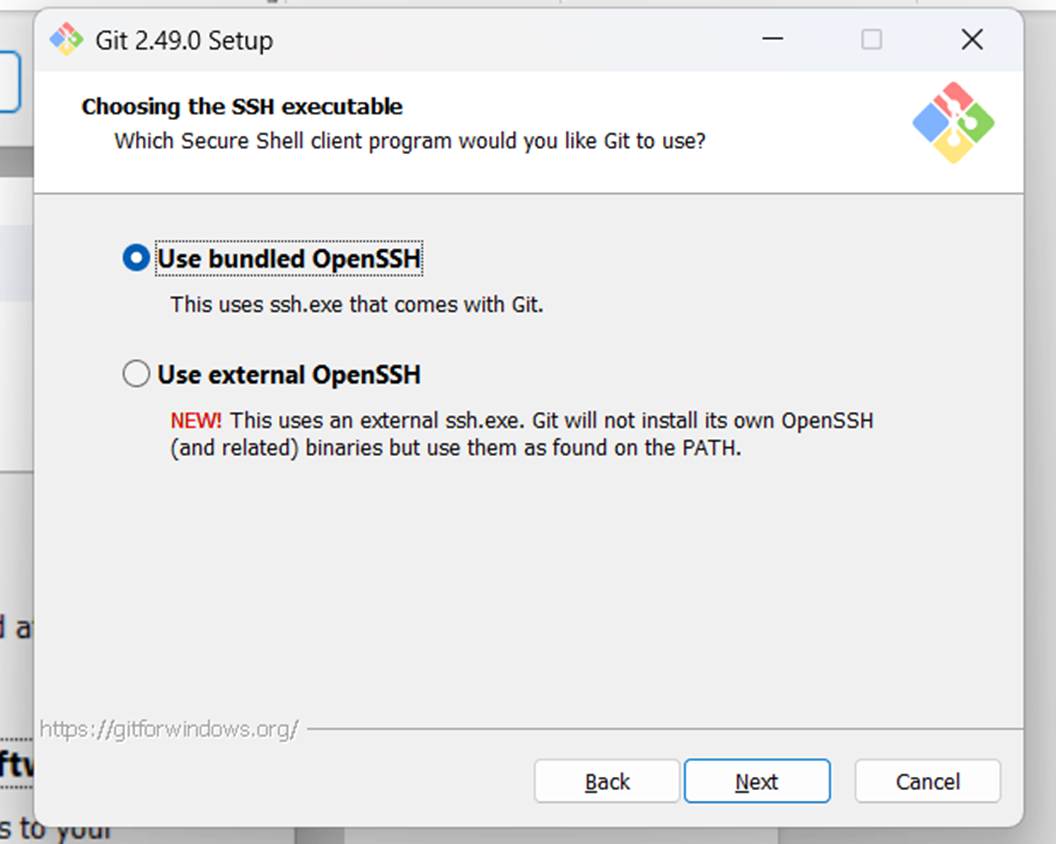Go back with the Back button
This screenshot has width=1056, height=844.
pyautogui.click(x=607, y=781)
